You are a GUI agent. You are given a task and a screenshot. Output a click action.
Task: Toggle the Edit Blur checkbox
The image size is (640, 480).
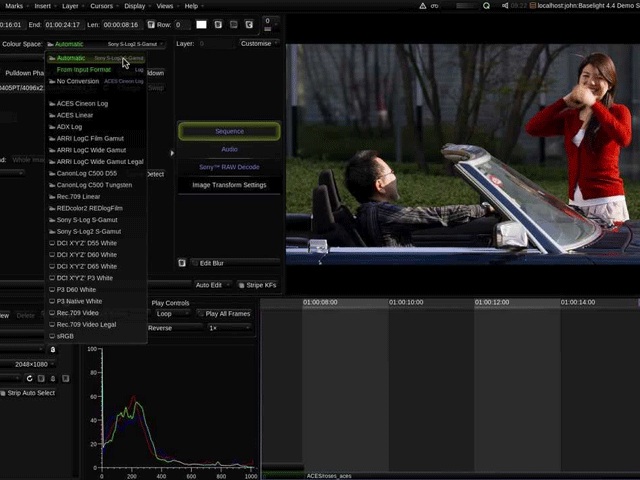pyautogui.click(x=196, y=263)
